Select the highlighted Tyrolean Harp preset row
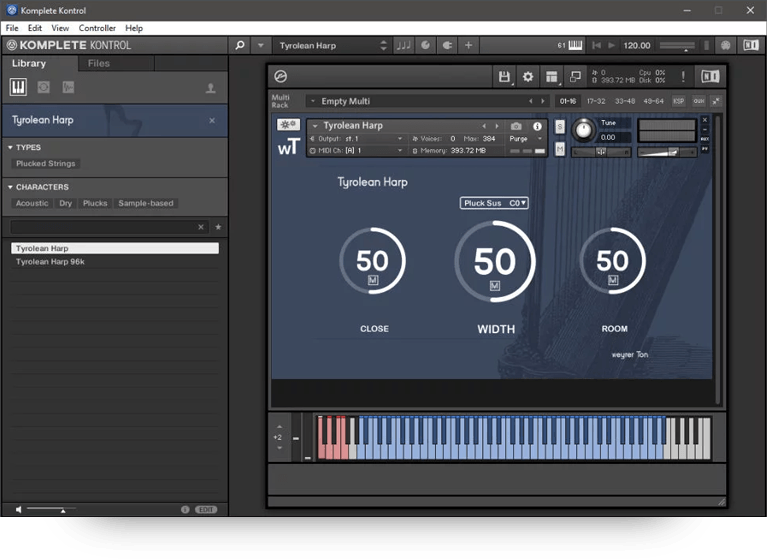 pos(114,248)
